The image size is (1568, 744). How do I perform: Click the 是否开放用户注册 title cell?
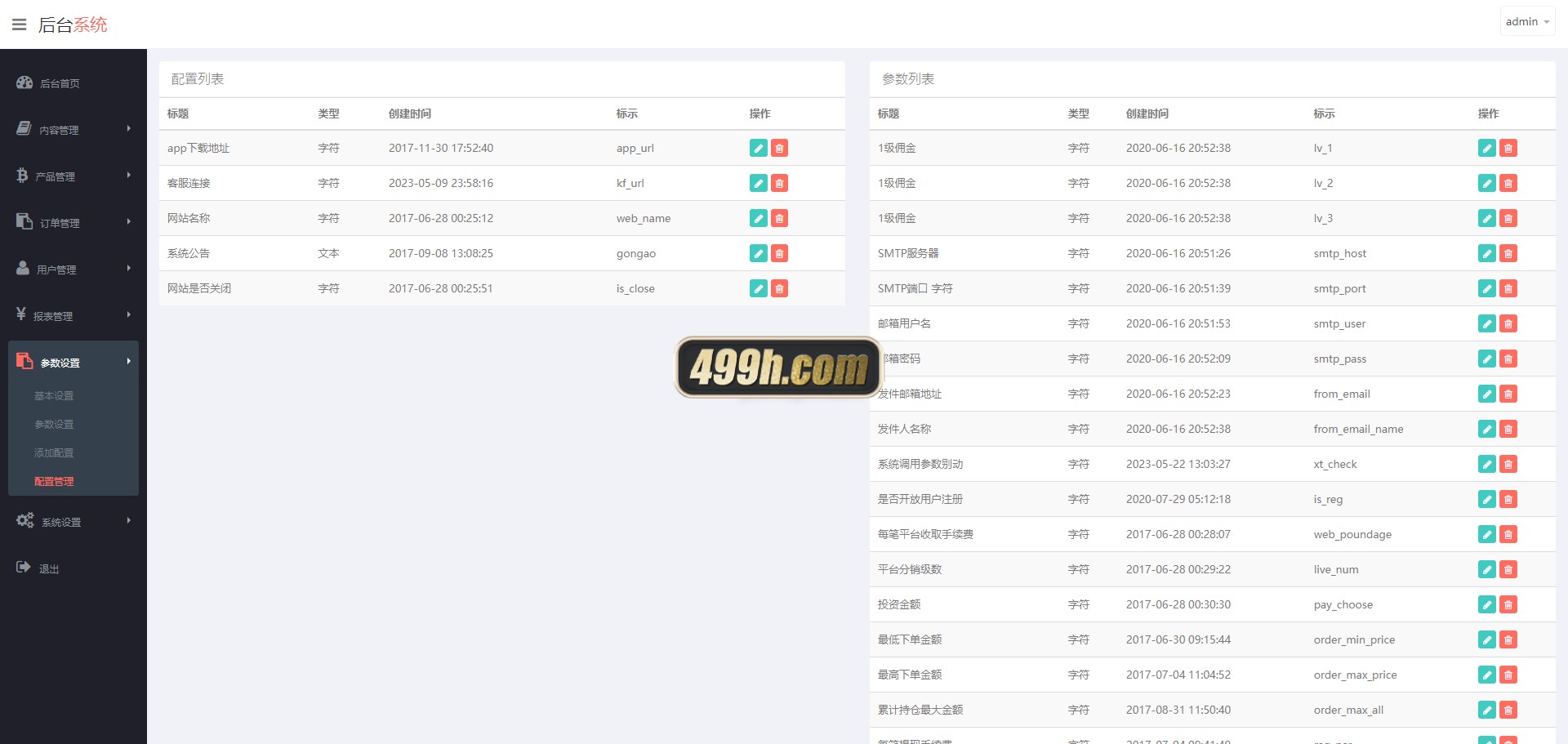coord(920,499)
